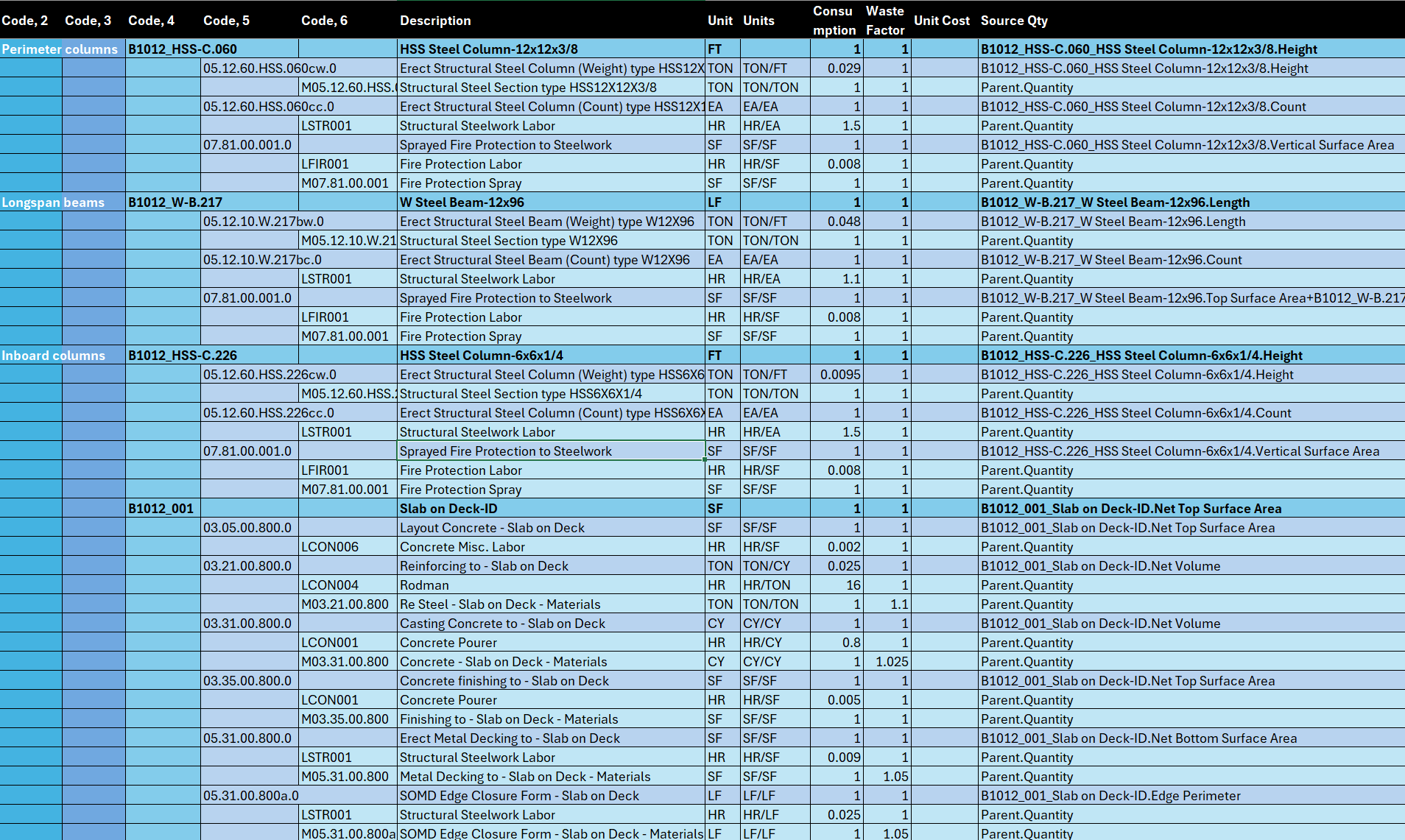Viewport: 1405px width, 840px height.
Task: Click code 05.12.60.HSS.060cc.0
Action: click(269, 107)
